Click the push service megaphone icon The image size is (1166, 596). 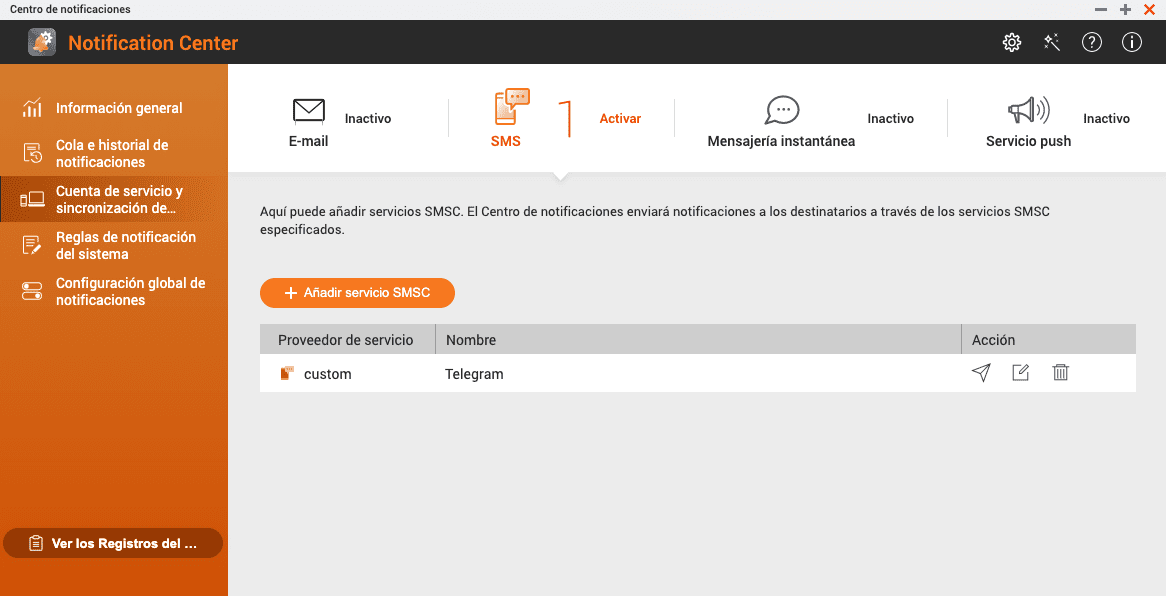point(1028,110)
